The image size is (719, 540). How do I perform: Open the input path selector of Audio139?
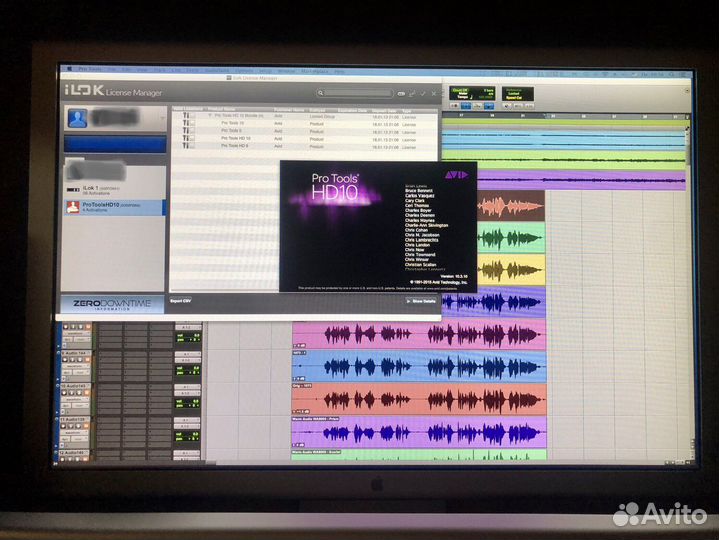coord(187,420)
